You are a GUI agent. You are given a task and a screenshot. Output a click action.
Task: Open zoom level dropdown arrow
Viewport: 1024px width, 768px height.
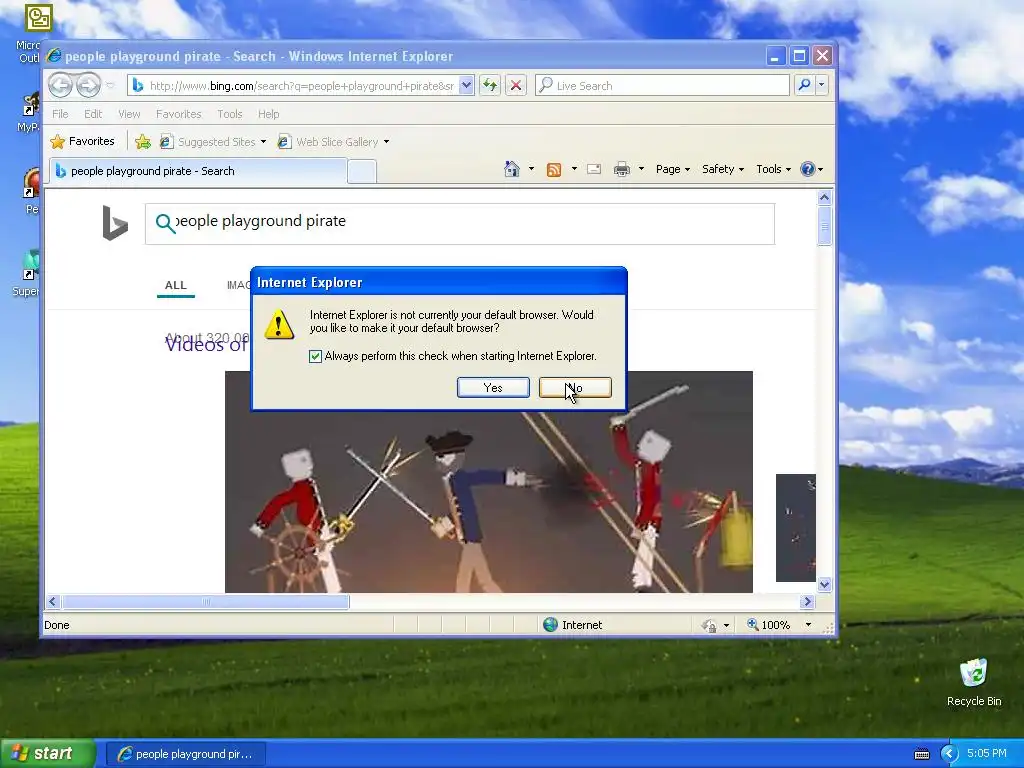pos(808,625)
